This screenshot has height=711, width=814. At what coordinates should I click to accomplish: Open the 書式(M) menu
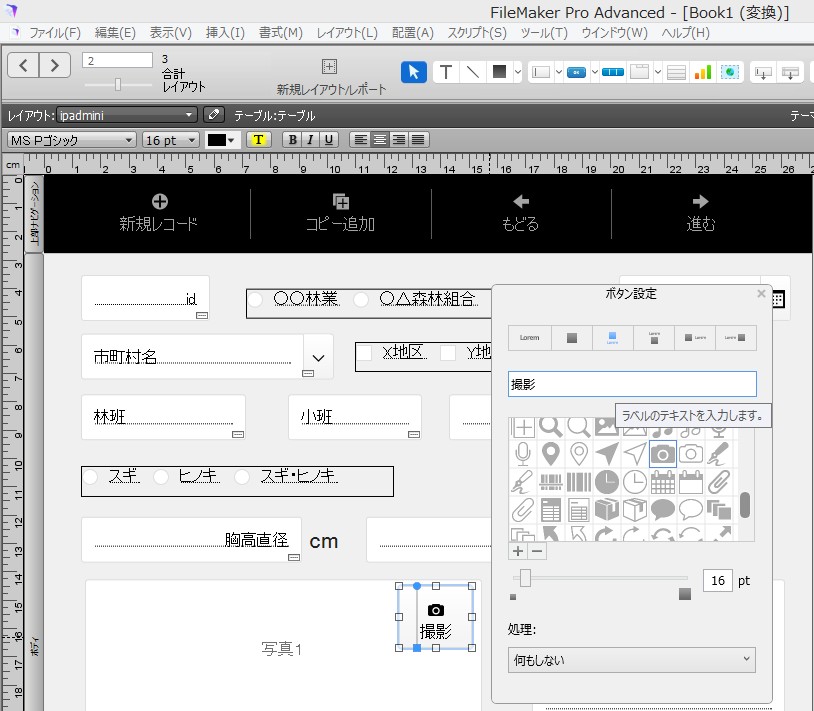point(281,33)
